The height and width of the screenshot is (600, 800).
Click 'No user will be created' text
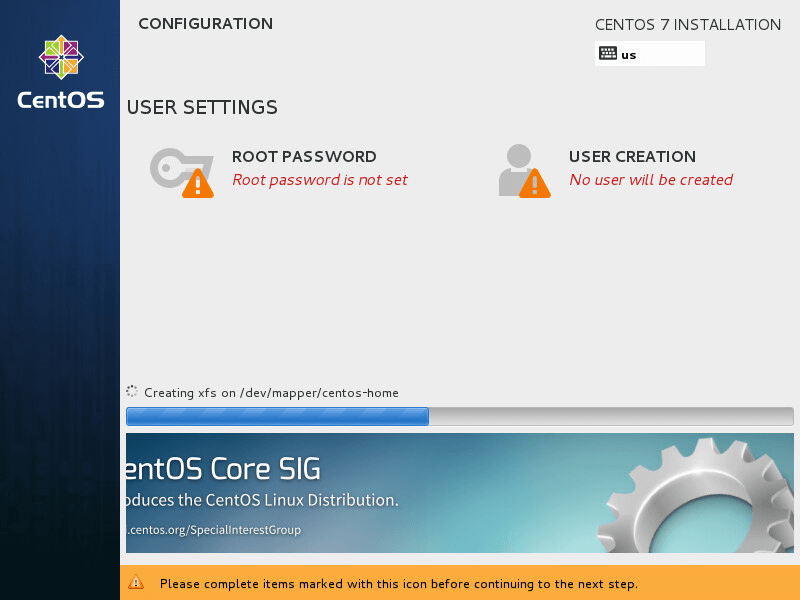(651, 180)
